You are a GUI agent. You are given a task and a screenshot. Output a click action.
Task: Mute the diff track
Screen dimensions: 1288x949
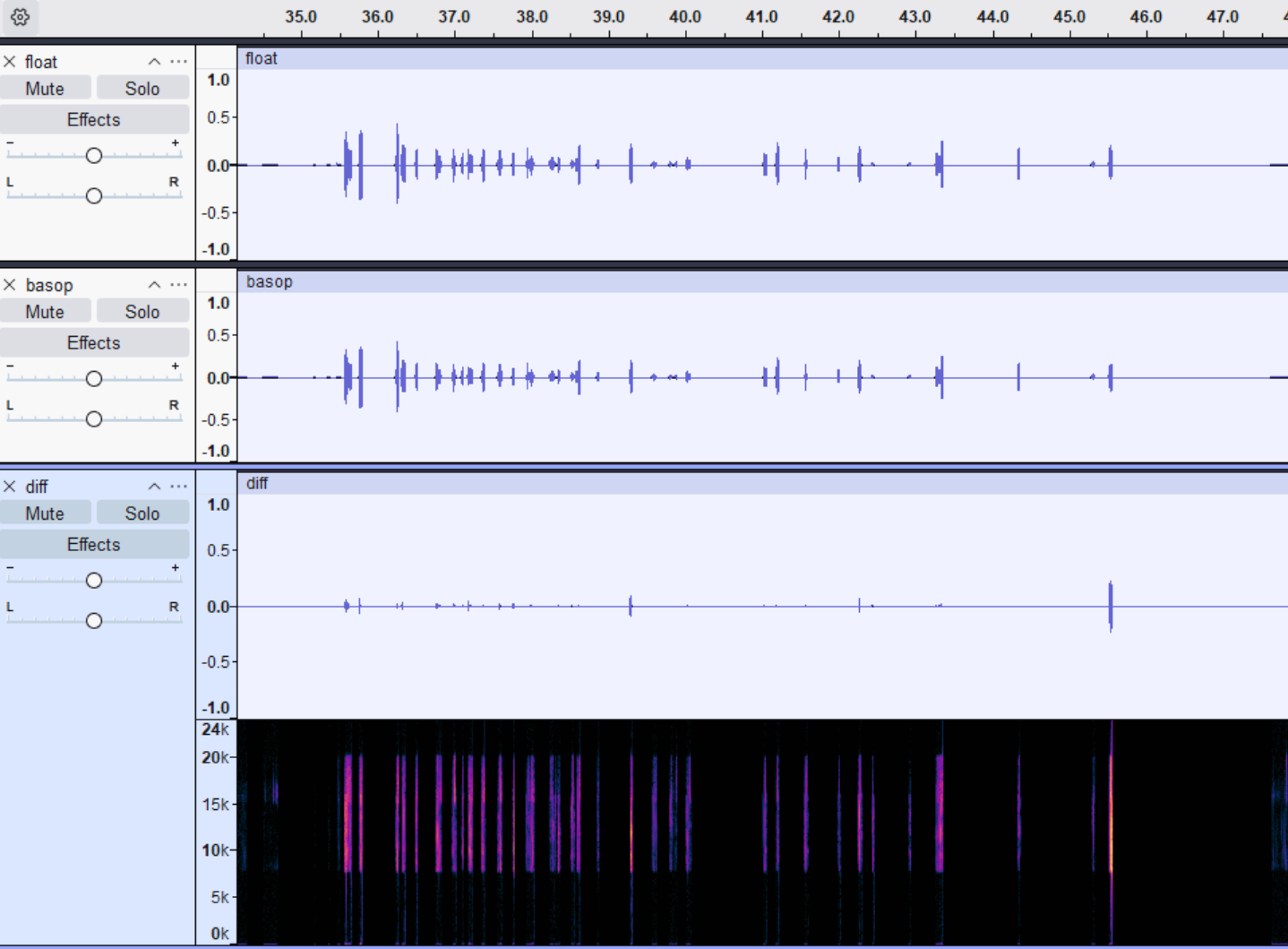click(x=45, y=513)
